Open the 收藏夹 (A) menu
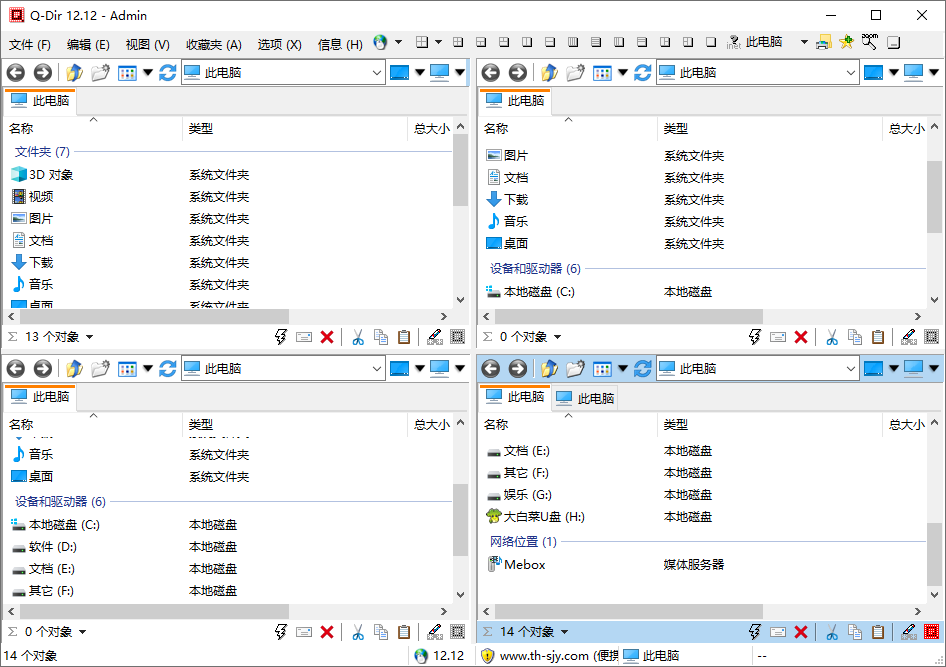This screenshot has width=946, height=667. tap(213, 44)
